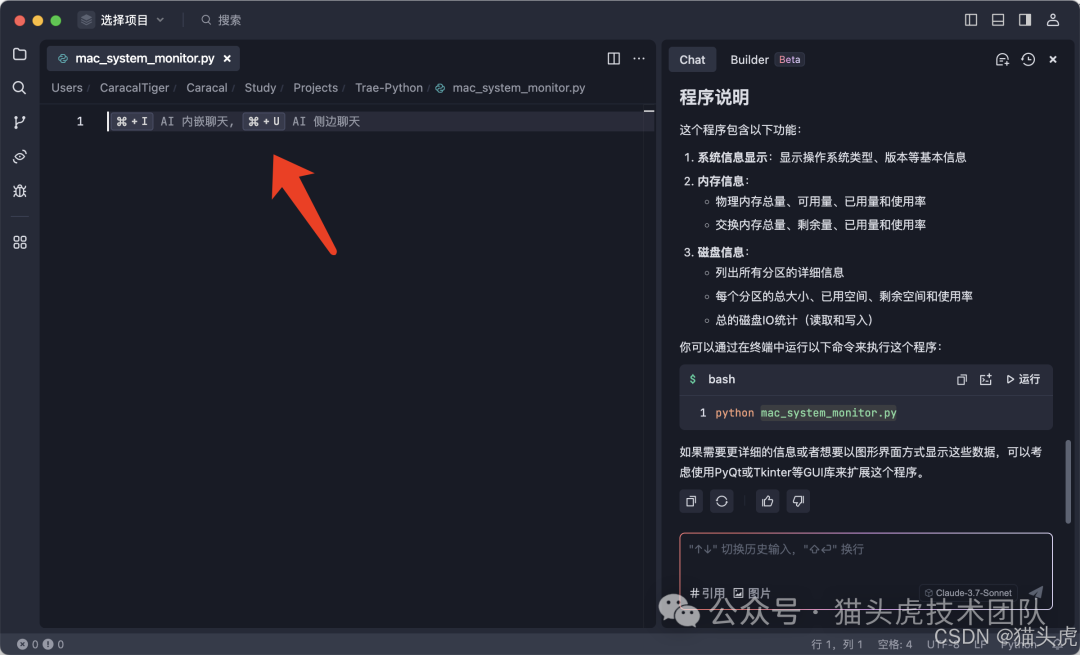Close the mac_system_monitor.py editor tab
1080x655 pixels.
tap(227, 59)
